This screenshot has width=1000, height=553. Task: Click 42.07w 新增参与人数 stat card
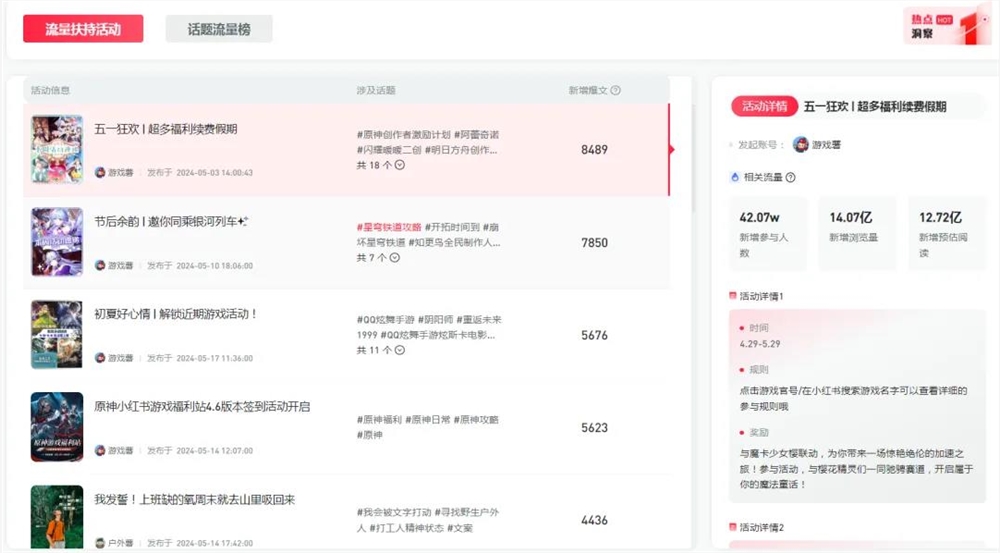point(768,234)
